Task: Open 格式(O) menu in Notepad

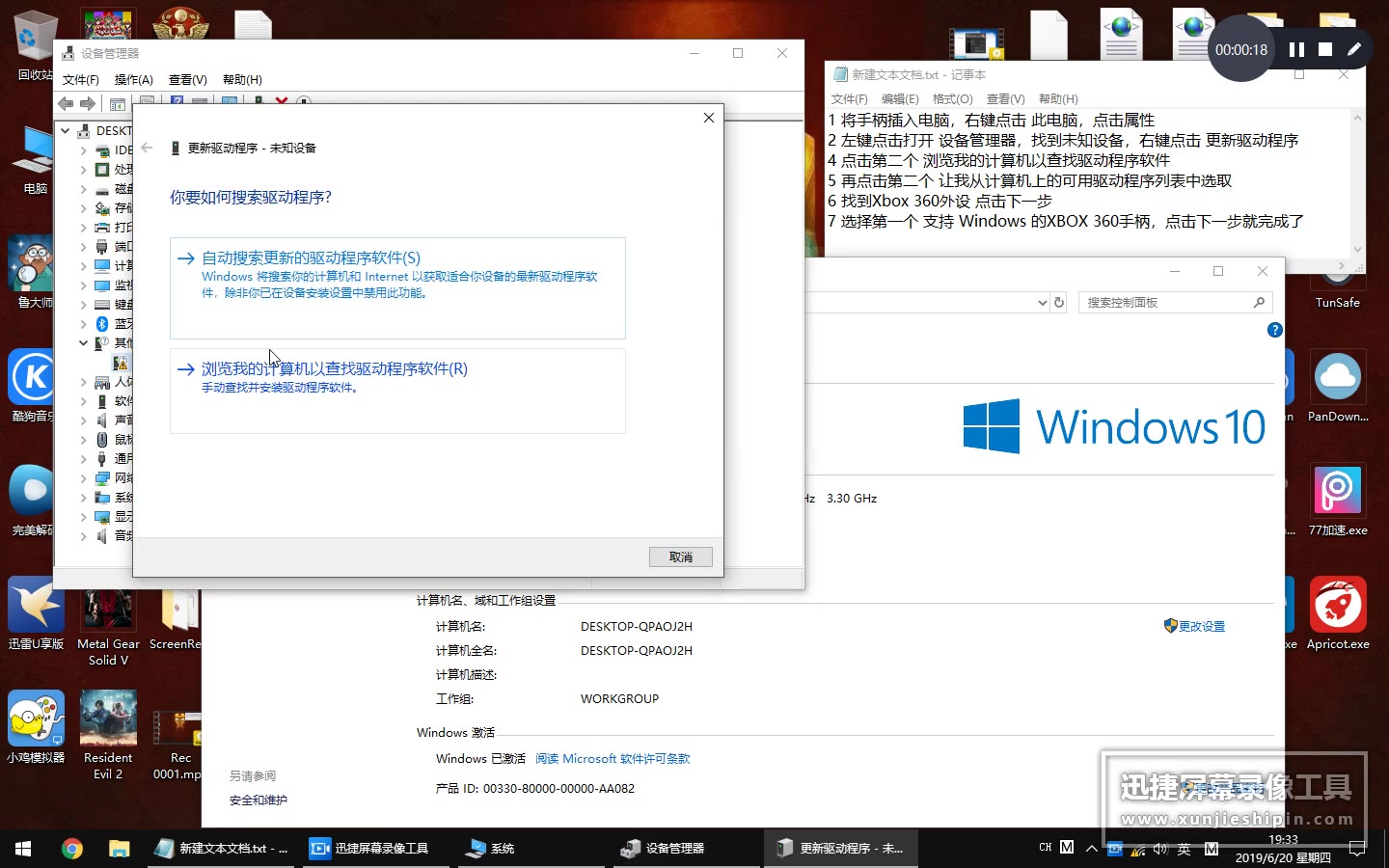Action: (x=953, y=99)
